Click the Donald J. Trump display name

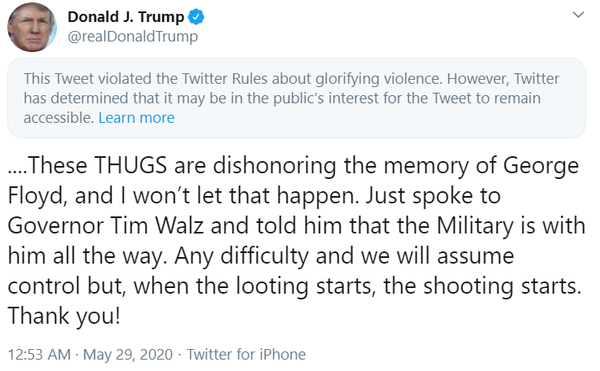pos(126,17)
